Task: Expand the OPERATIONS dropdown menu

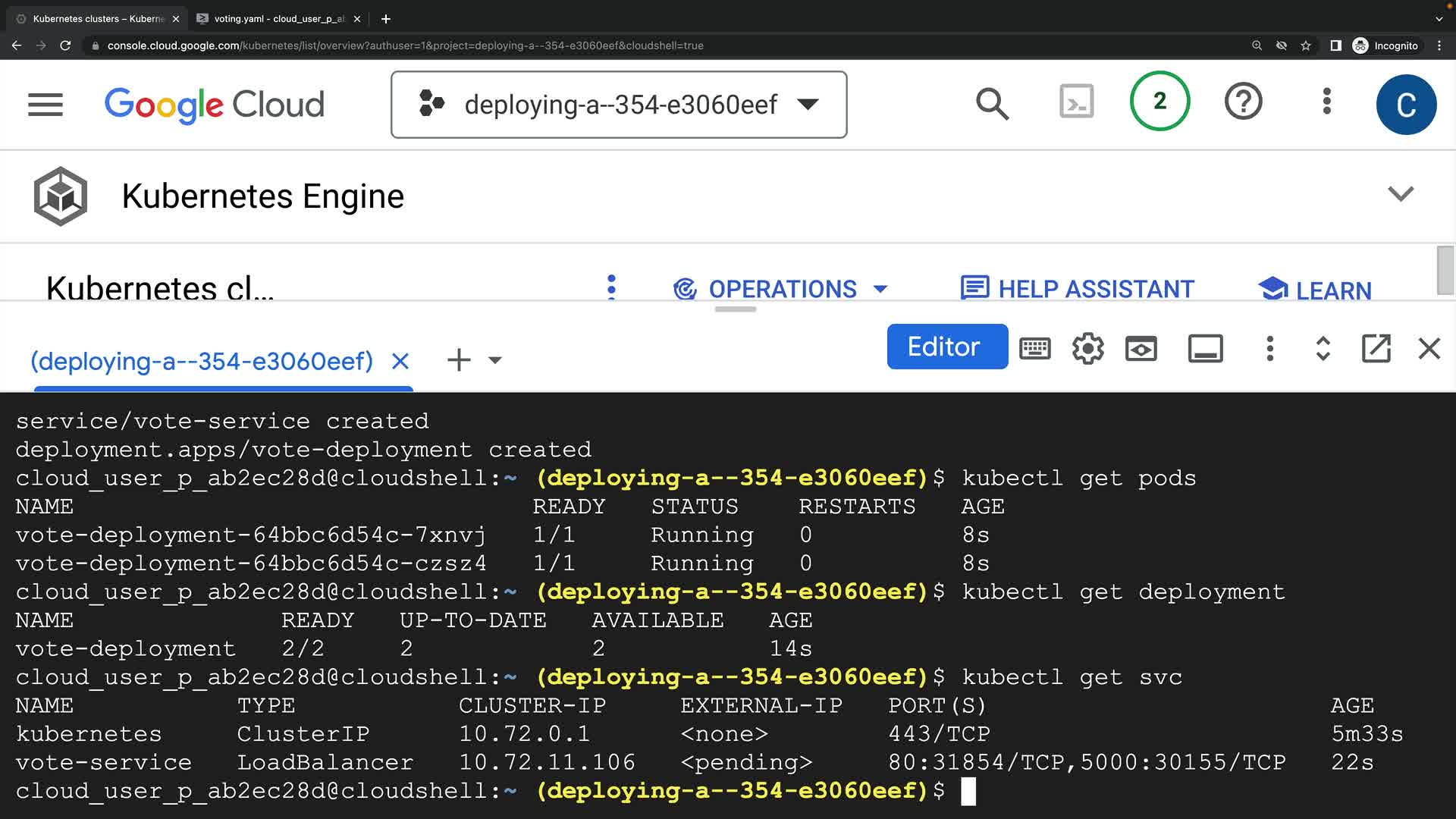Action: (781, 289)
